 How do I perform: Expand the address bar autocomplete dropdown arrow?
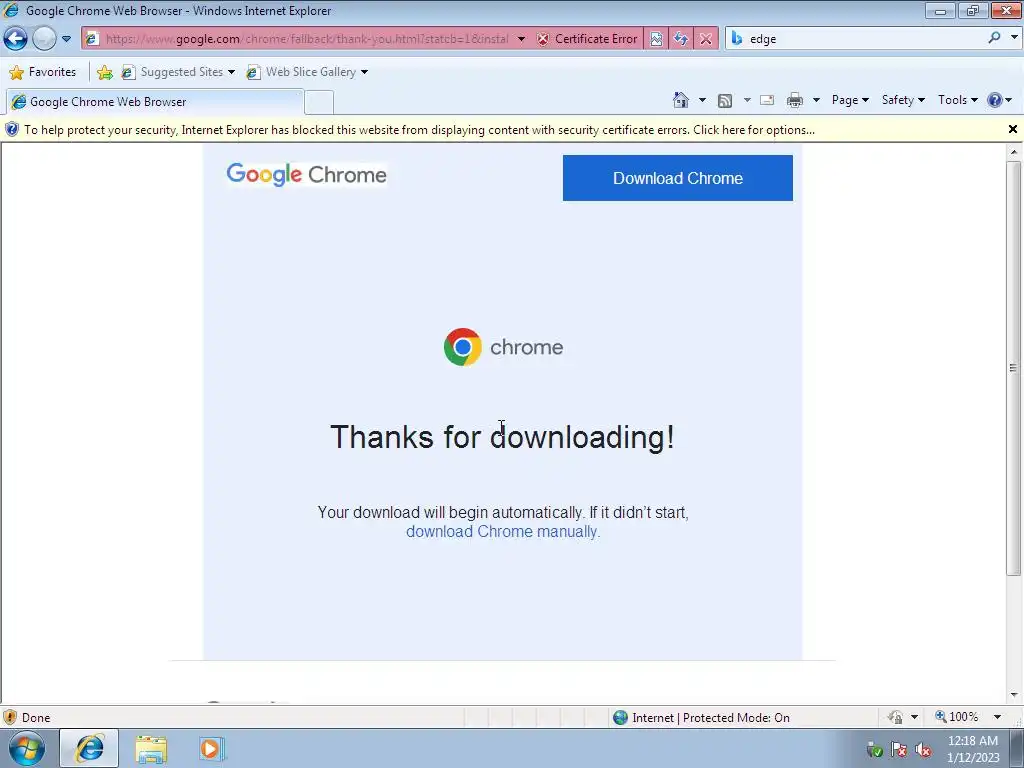521,39
